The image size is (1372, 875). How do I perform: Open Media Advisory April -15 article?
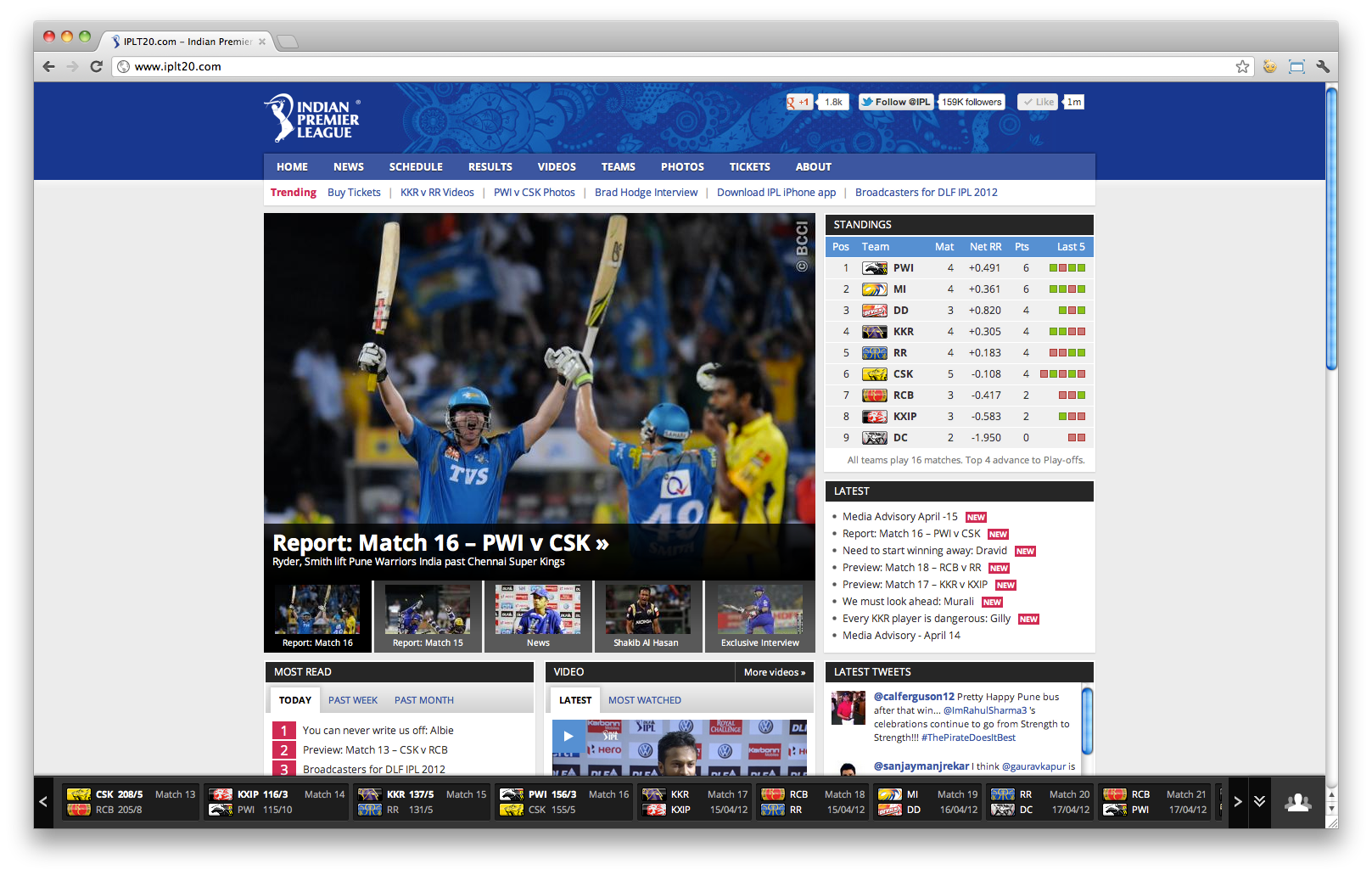[x=900, y=517]
